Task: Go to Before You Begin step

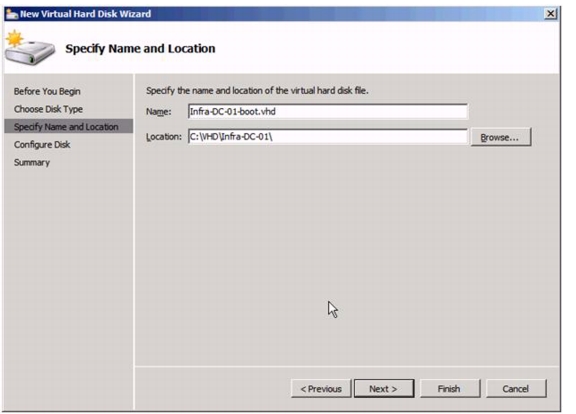Action: (47, 91)
